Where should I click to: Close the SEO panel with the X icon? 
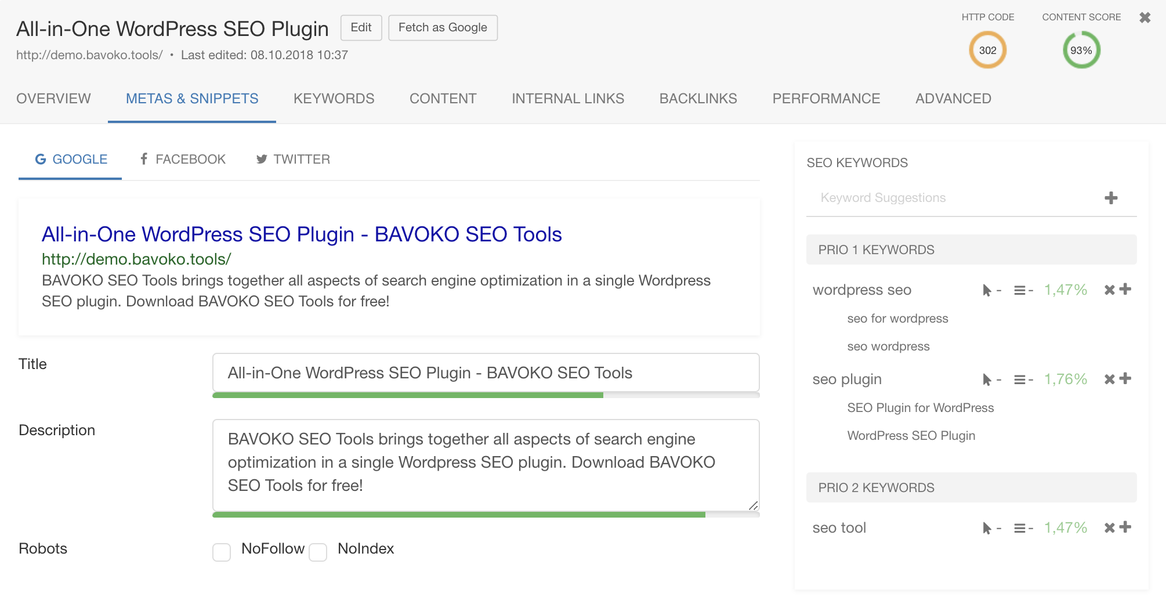pos(1145,17)
